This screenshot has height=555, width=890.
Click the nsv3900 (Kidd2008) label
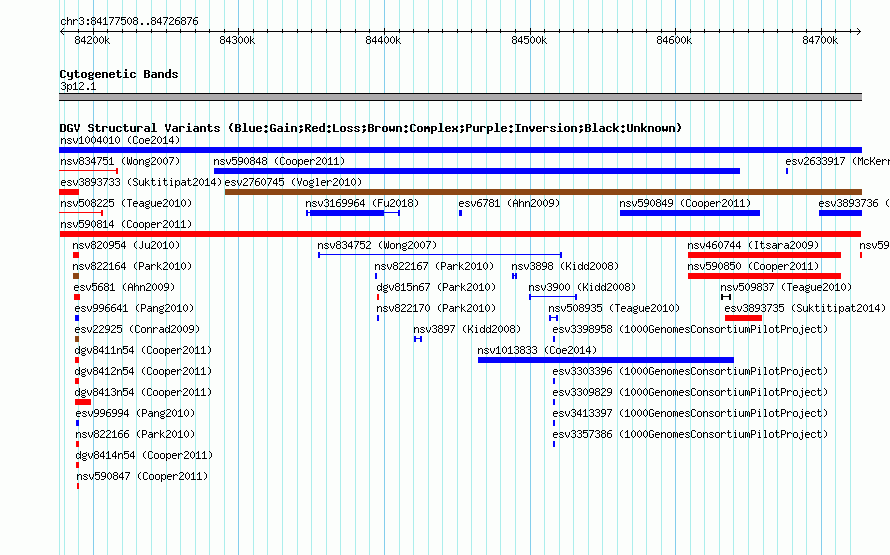click(x=582, y=287)
